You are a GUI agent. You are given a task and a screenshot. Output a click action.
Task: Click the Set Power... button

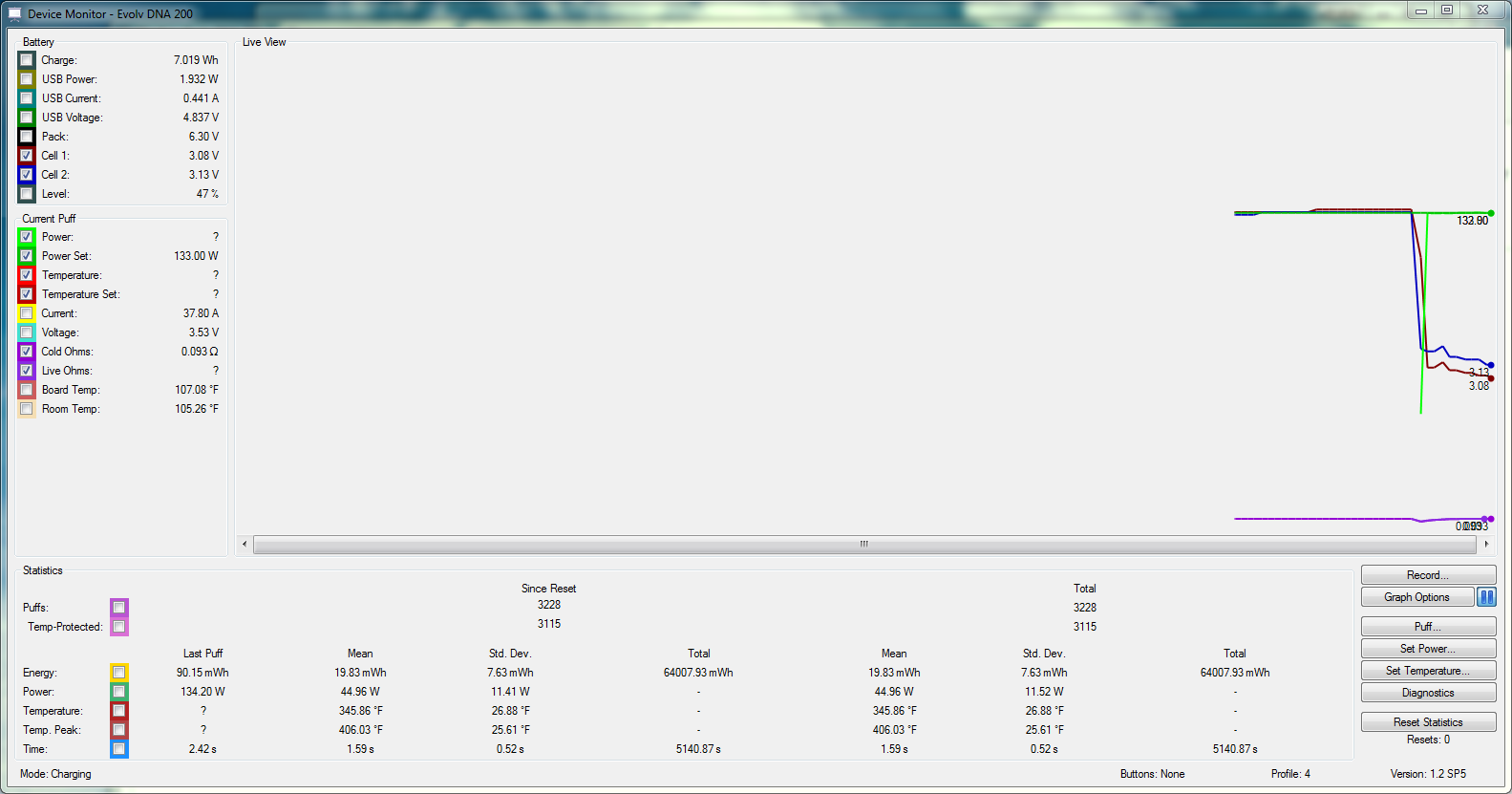coord(1428,649)
